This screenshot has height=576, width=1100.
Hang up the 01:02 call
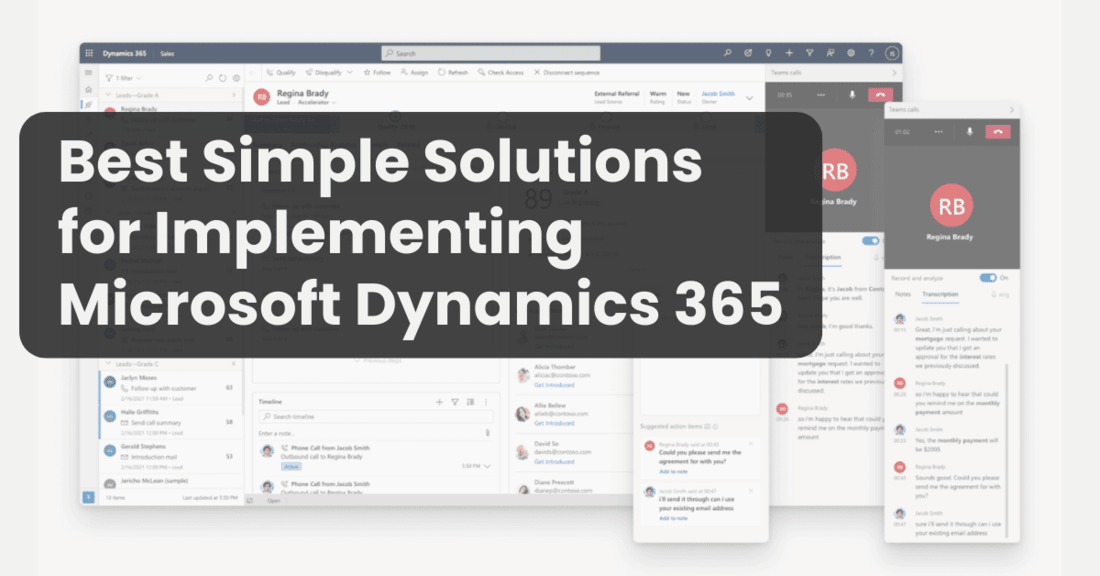coord(998,132)
